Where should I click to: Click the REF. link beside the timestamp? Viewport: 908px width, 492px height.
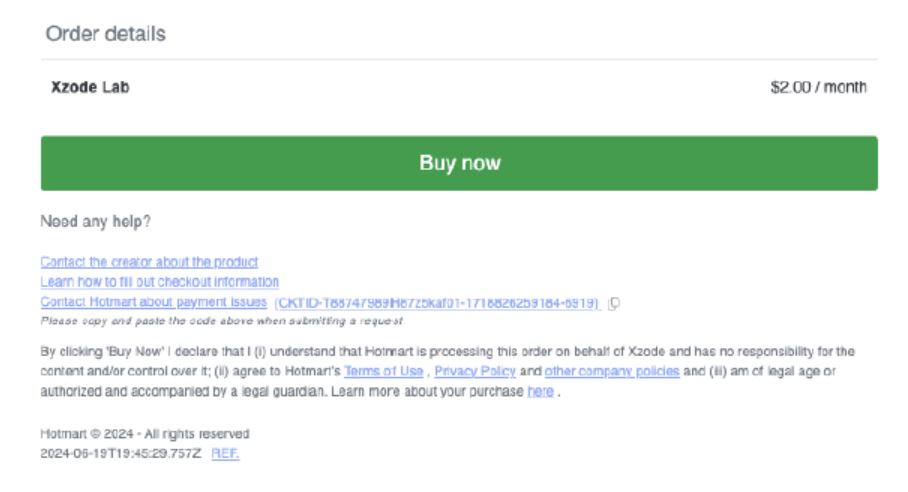click(x=226, y=453)
